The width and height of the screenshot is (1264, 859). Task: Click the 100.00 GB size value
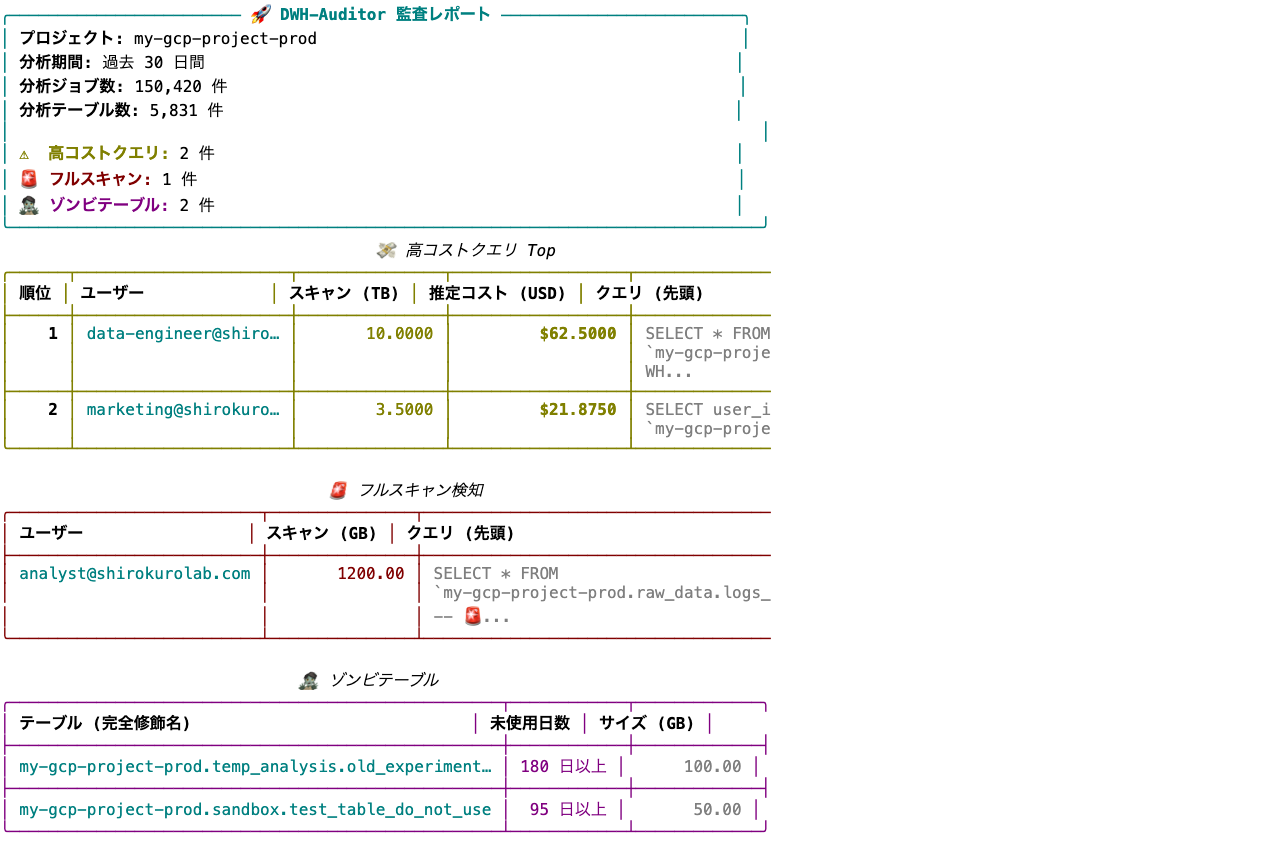pos(713,767)
